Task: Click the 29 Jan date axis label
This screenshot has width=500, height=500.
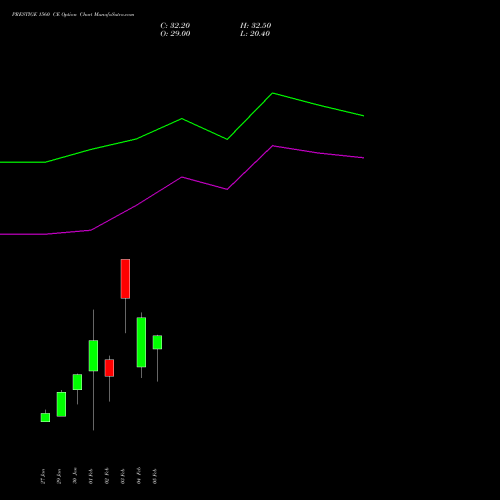Action: pyautogui.click(x=59, y=476)
